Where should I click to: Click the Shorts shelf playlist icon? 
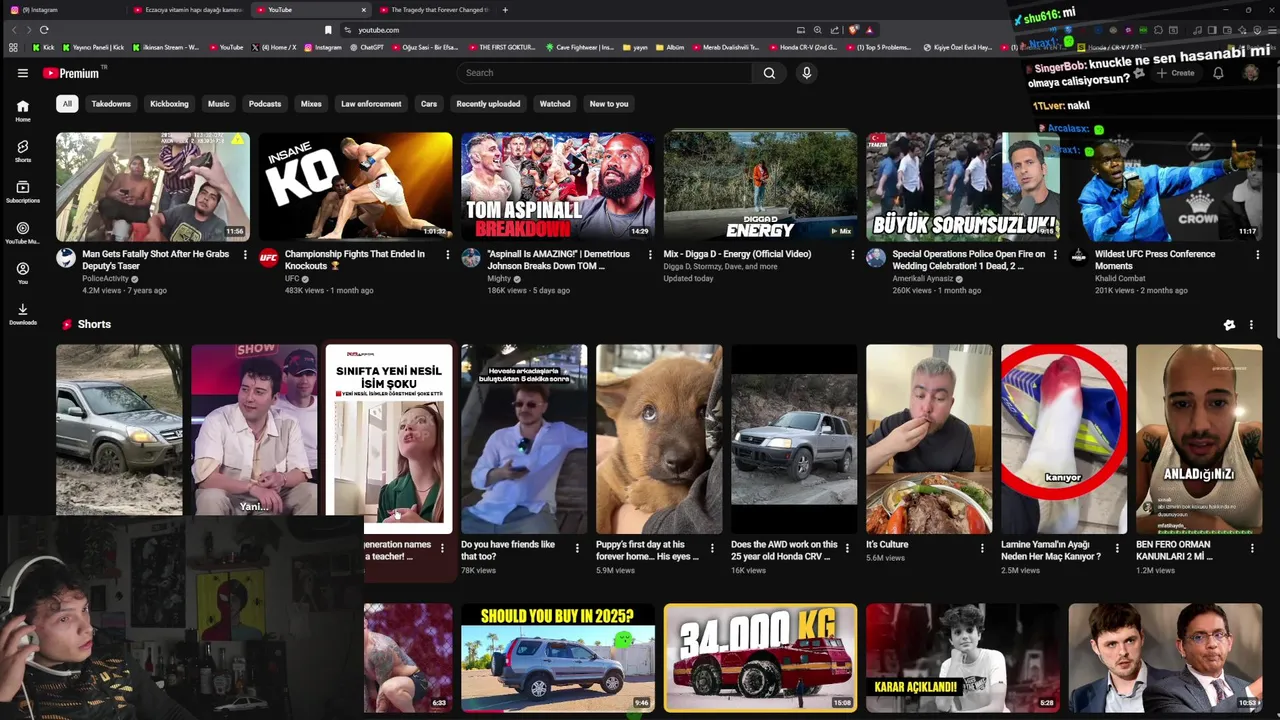tap(1229, 325)
